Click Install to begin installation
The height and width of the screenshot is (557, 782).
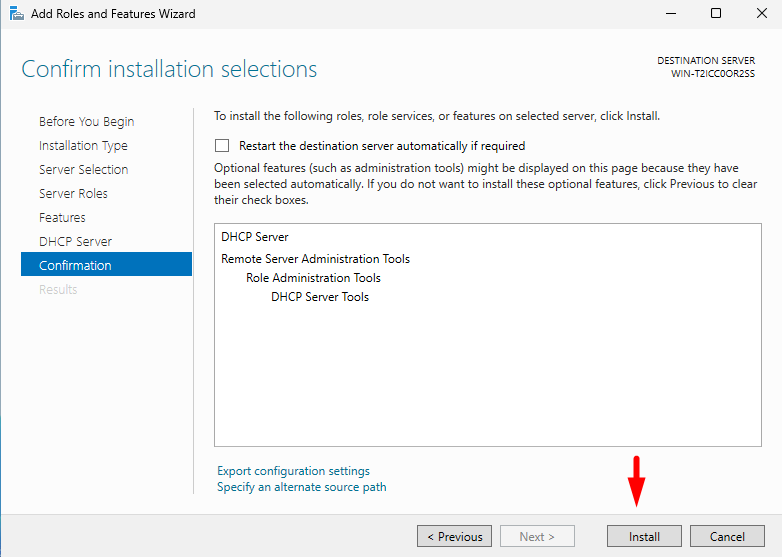[x=644, y=537]
